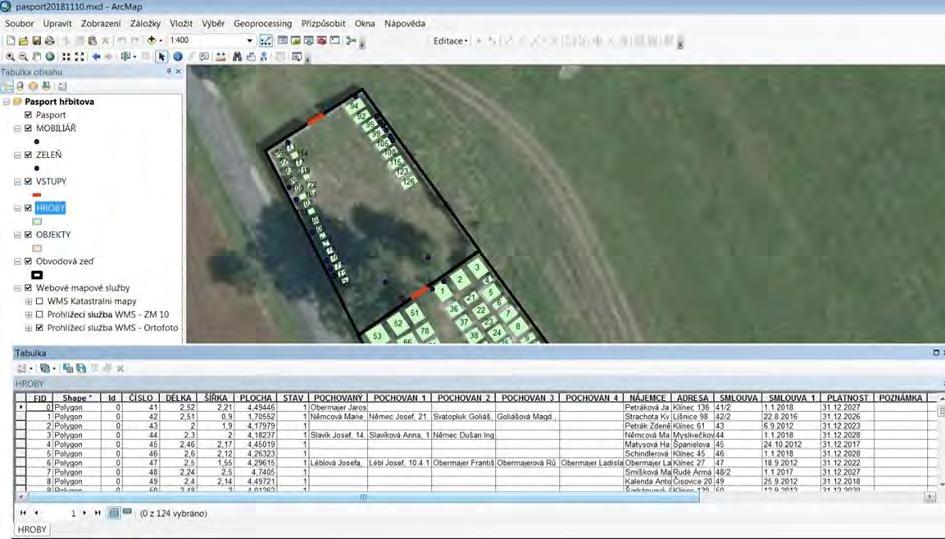Toggle the Pasport layer checkbox
Image resolution: width=945 pixels, height=539 pixels.
(x=28, y=115)
